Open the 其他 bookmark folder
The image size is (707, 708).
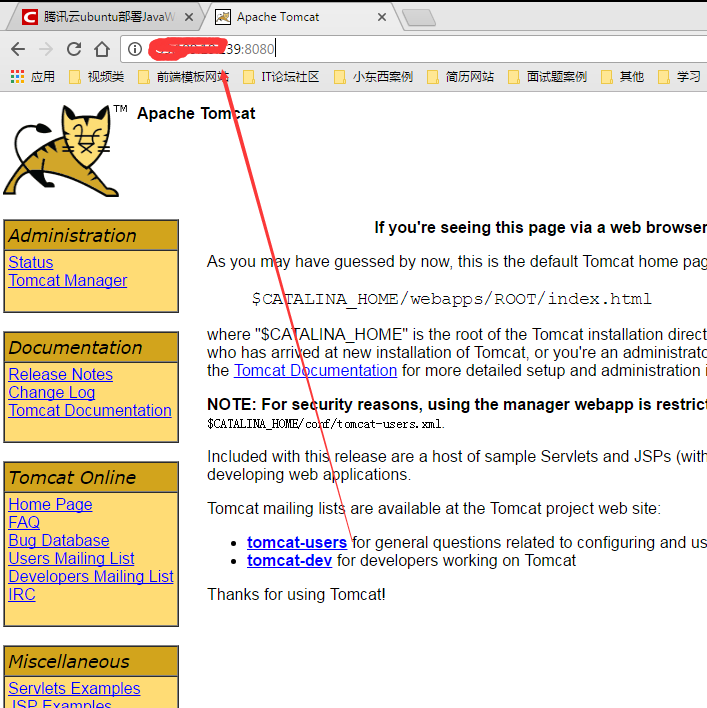click(623, 77)
